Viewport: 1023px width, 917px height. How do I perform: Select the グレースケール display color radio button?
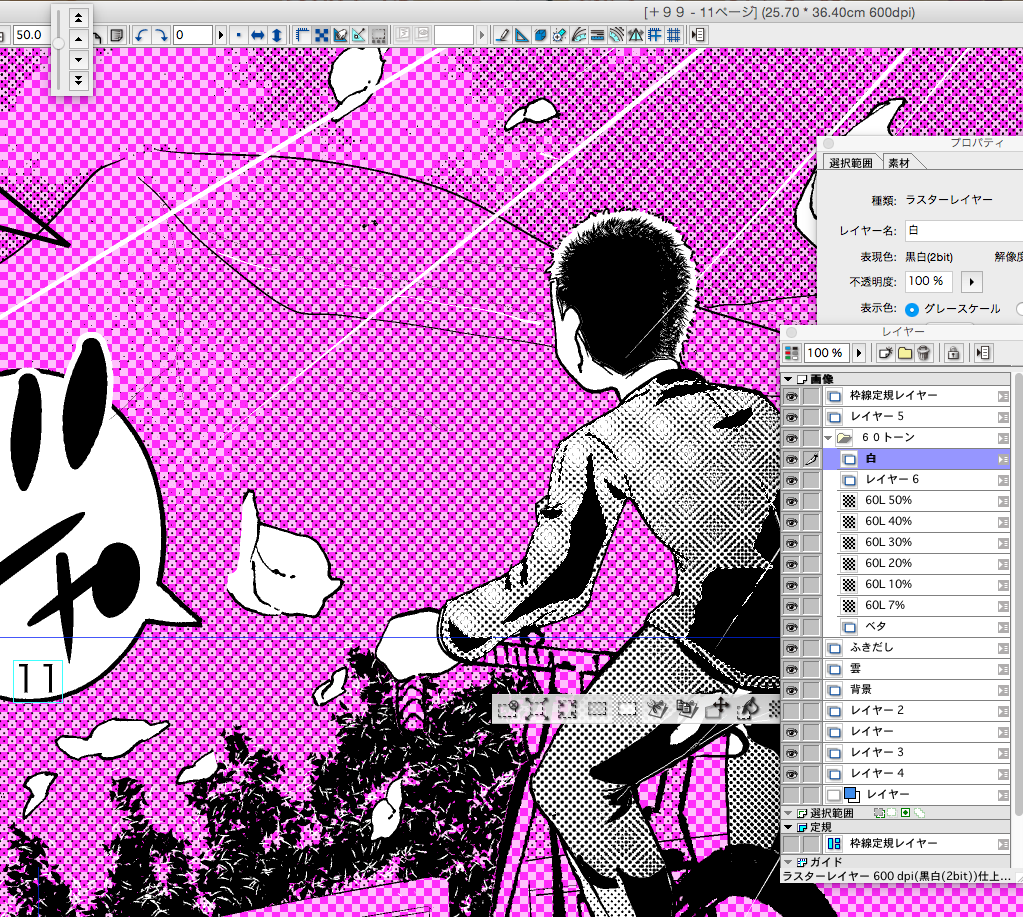[x=912, y=309]
